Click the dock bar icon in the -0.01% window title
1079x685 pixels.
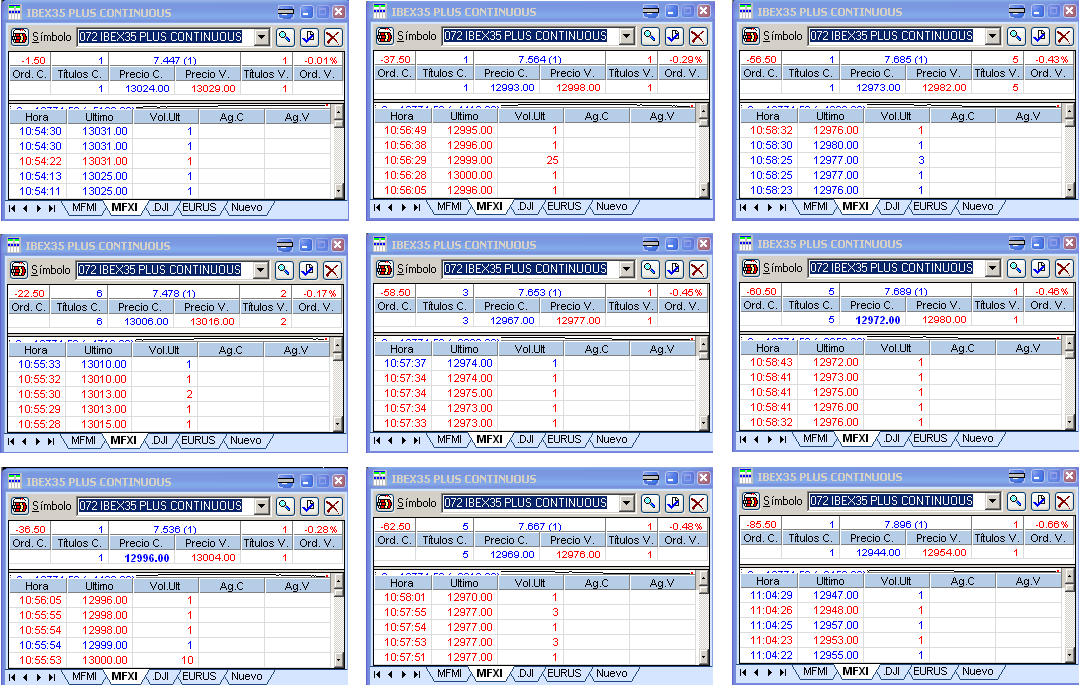coord(286,12)
